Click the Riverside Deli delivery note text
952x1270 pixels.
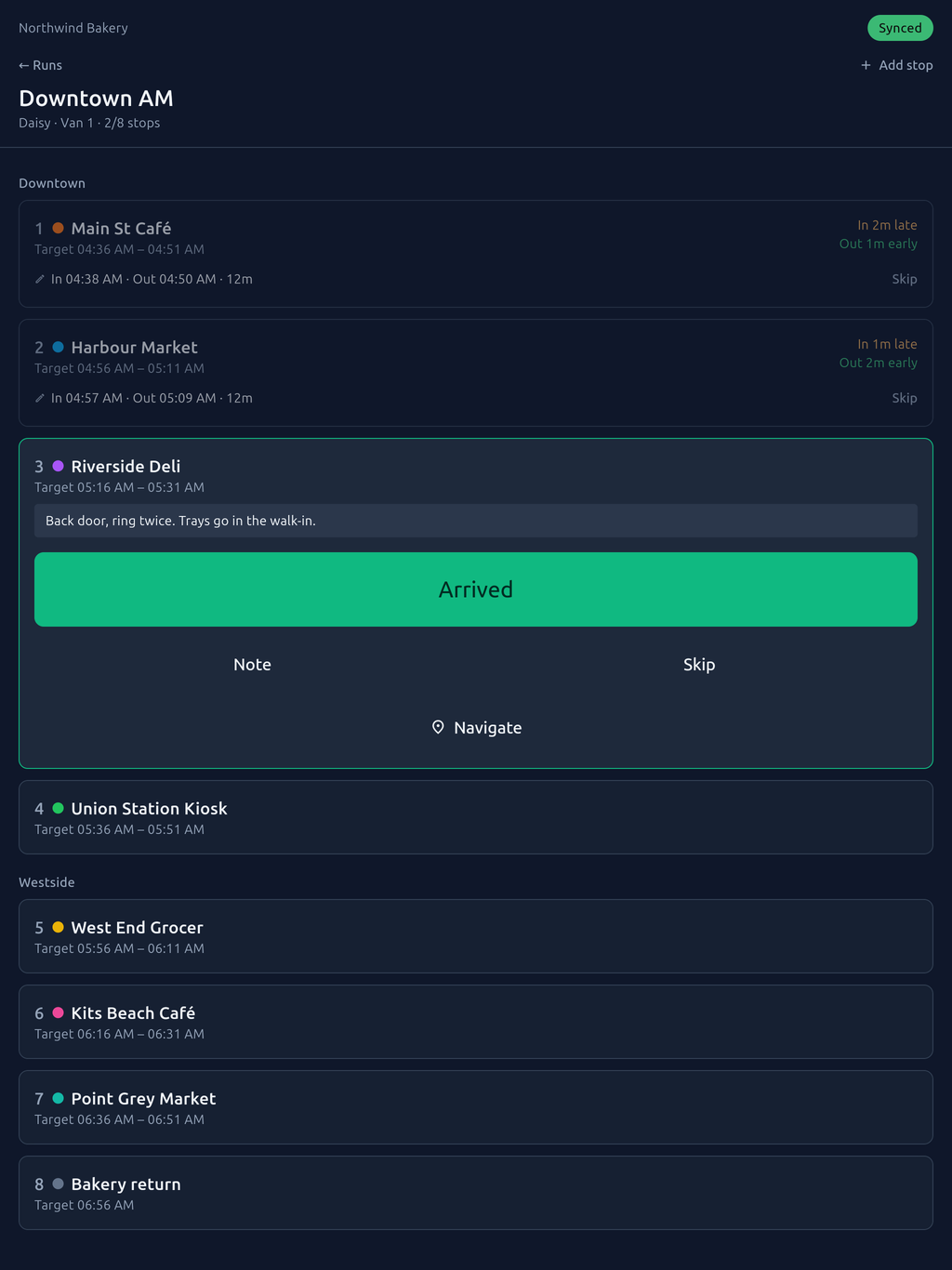(180, 521)
